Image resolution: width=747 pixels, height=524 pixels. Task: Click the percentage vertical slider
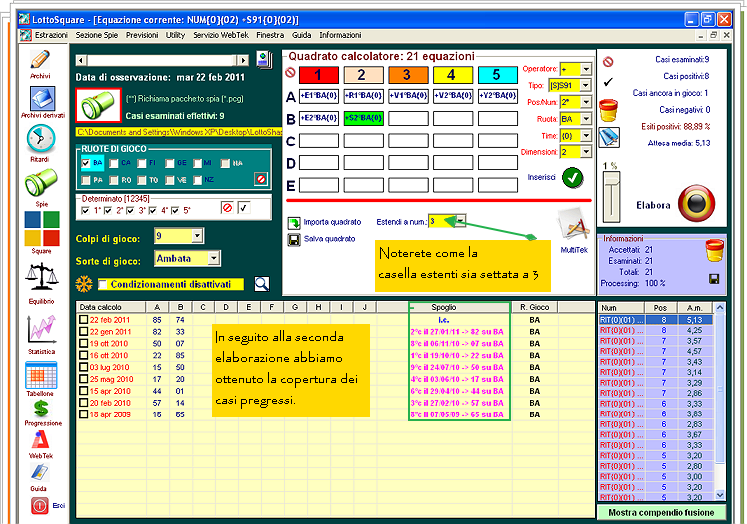click(611, 197)
